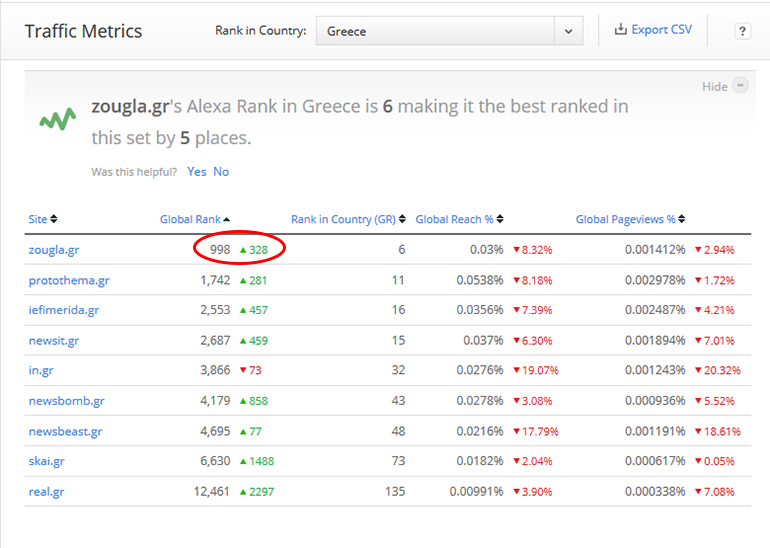The height and width of the screenshot is (548, 770).
Task: Click the Export CSV download icon
Action: (620, 30)
